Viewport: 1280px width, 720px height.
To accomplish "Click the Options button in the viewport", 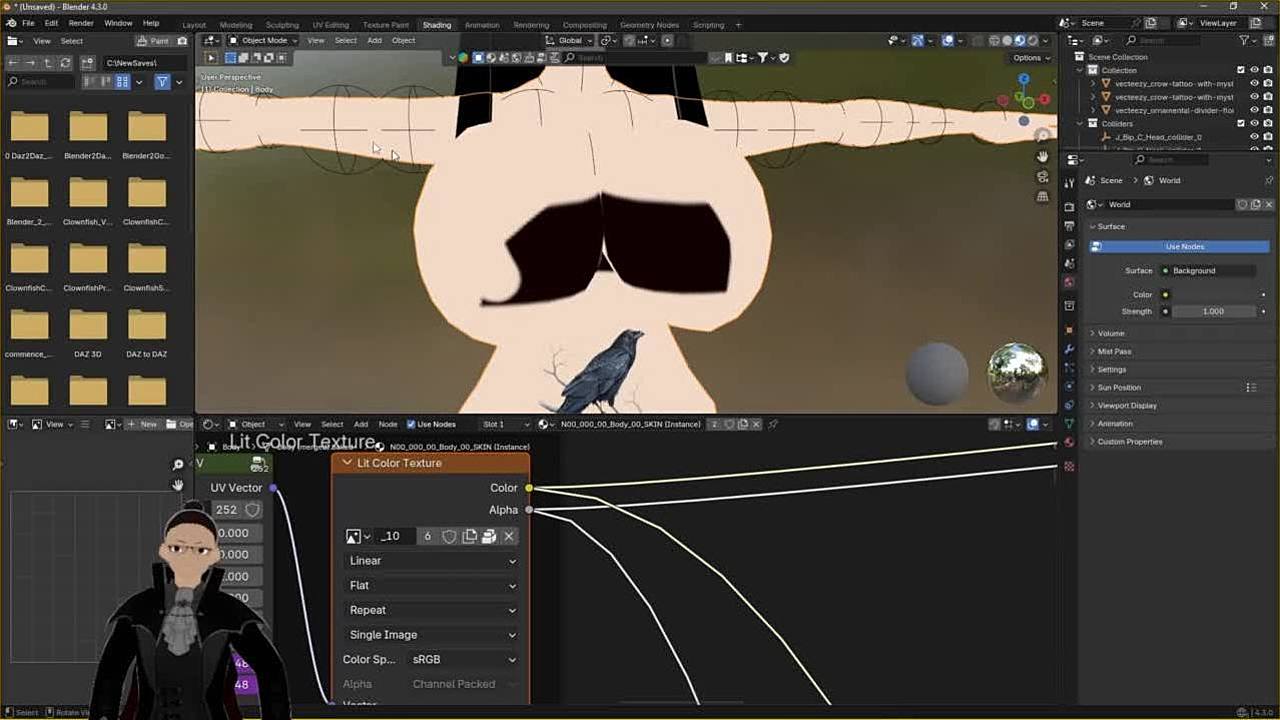I will click(1027, 58).
